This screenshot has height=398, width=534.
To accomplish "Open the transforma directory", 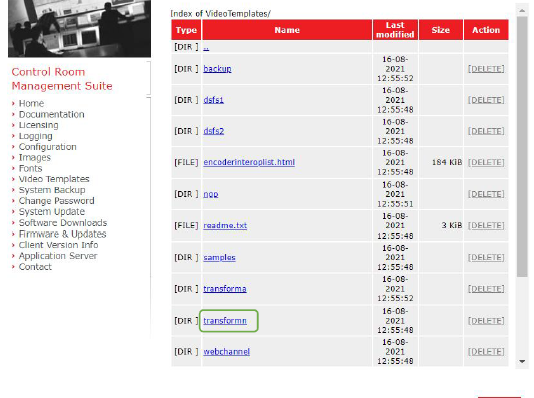I will pos(225,289).
